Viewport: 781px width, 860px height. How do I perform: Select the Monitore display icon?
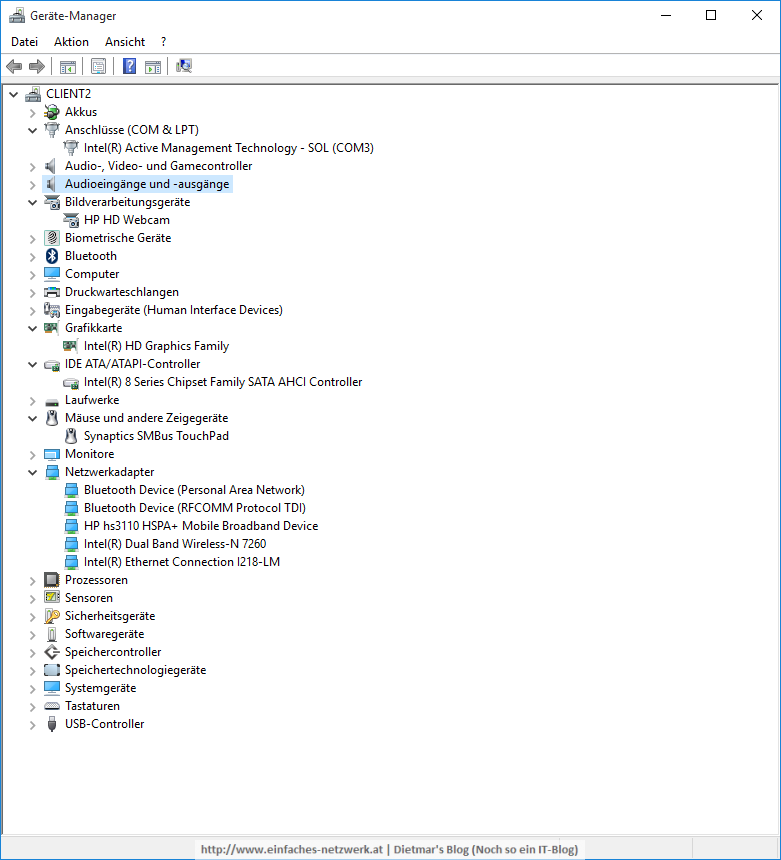tap(52, 454)
